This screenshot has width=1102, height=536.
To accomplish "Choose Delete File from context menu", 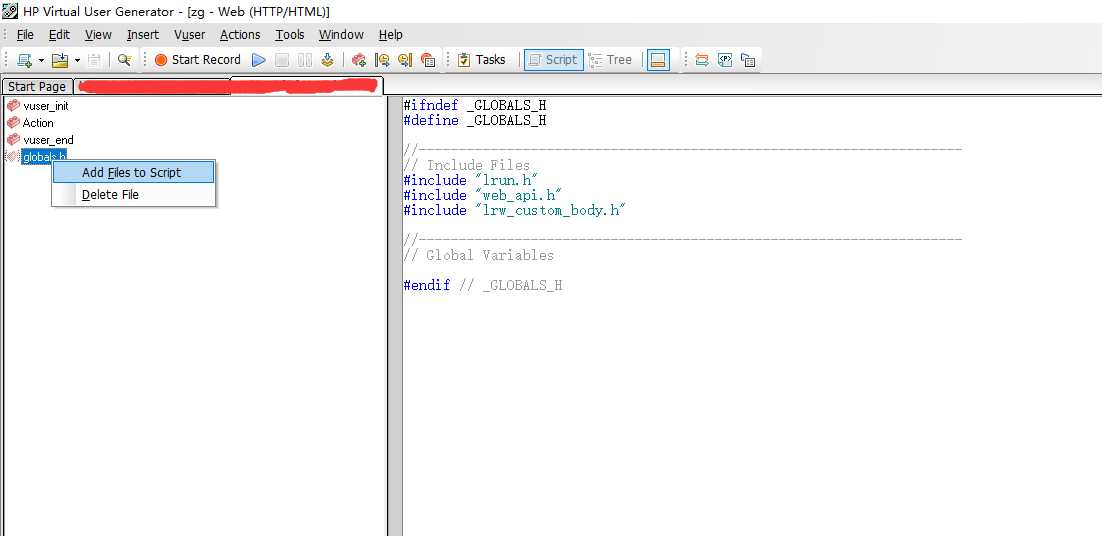I will click(134, 195).
